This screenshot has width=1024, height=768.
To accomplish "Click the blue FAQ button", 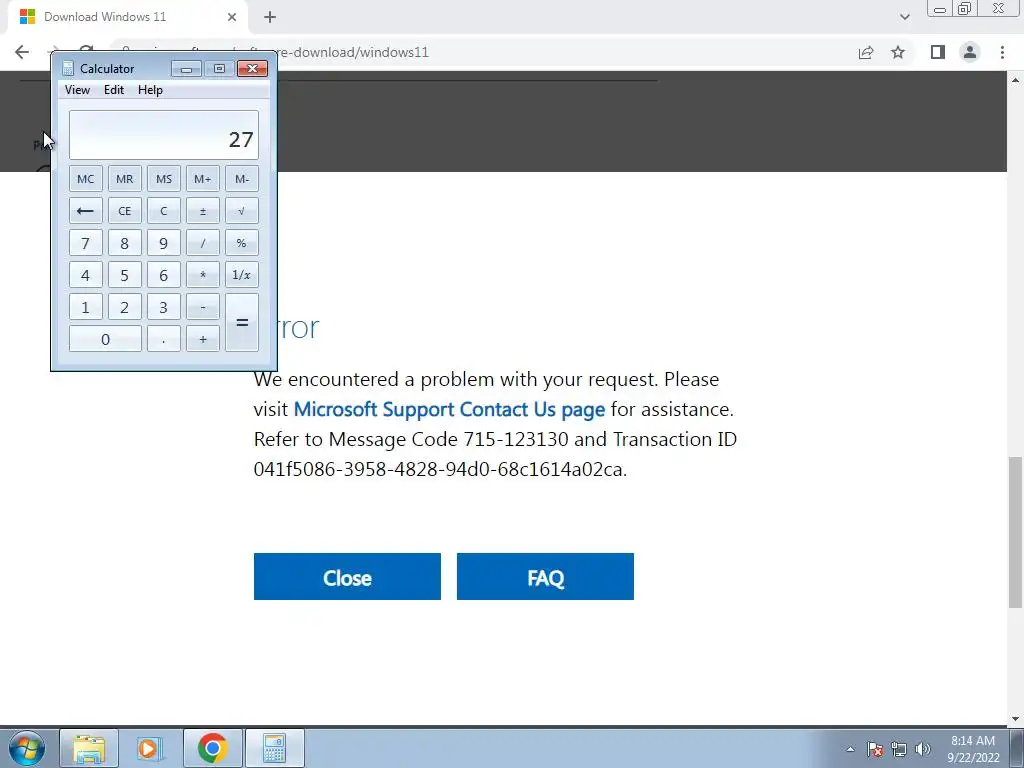I will click(545, 577).
